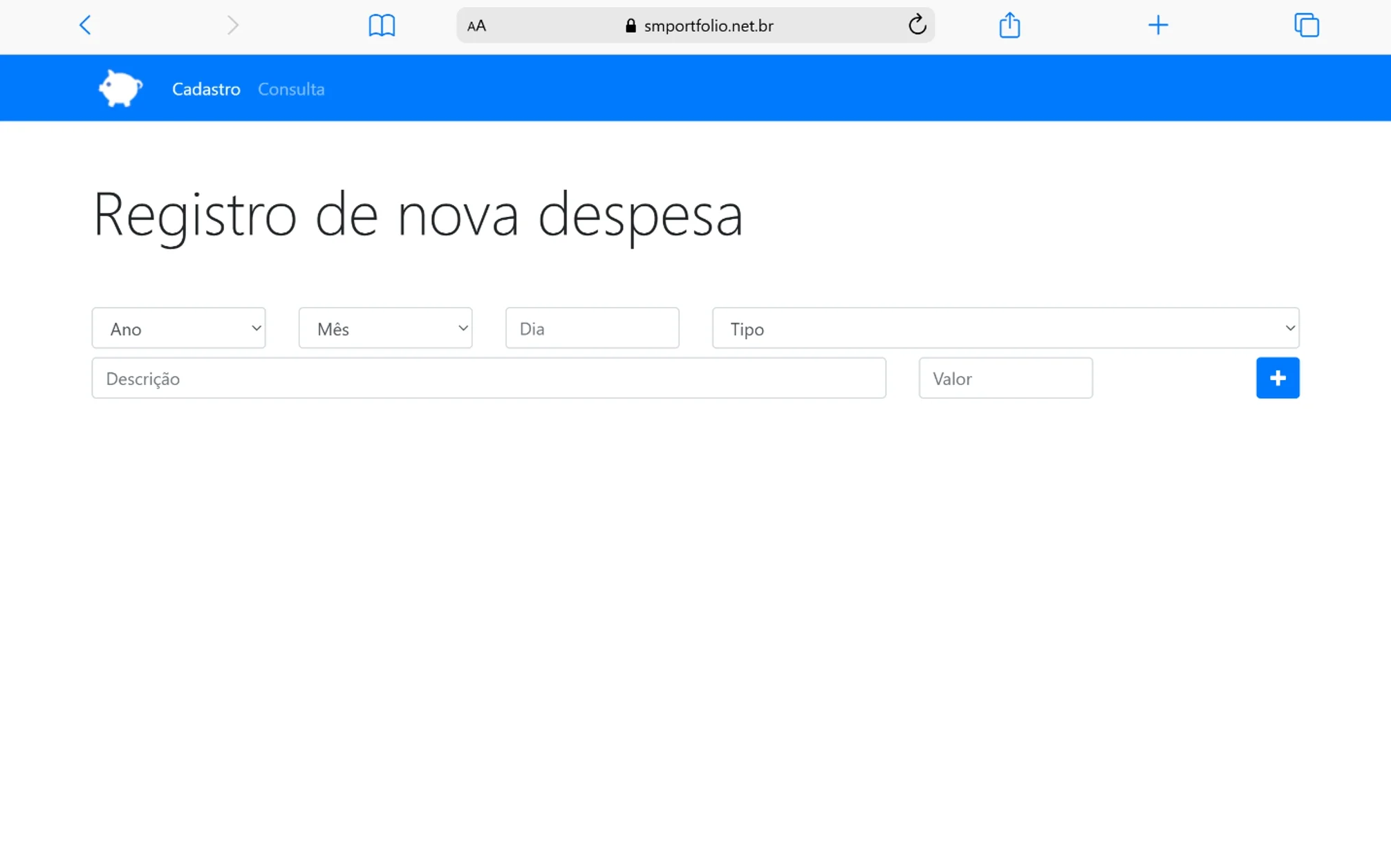Viewport: 1391px width, 868px height.
Task: Open the Tipo expense type dropdown
Action: [x=1005, y=328]
